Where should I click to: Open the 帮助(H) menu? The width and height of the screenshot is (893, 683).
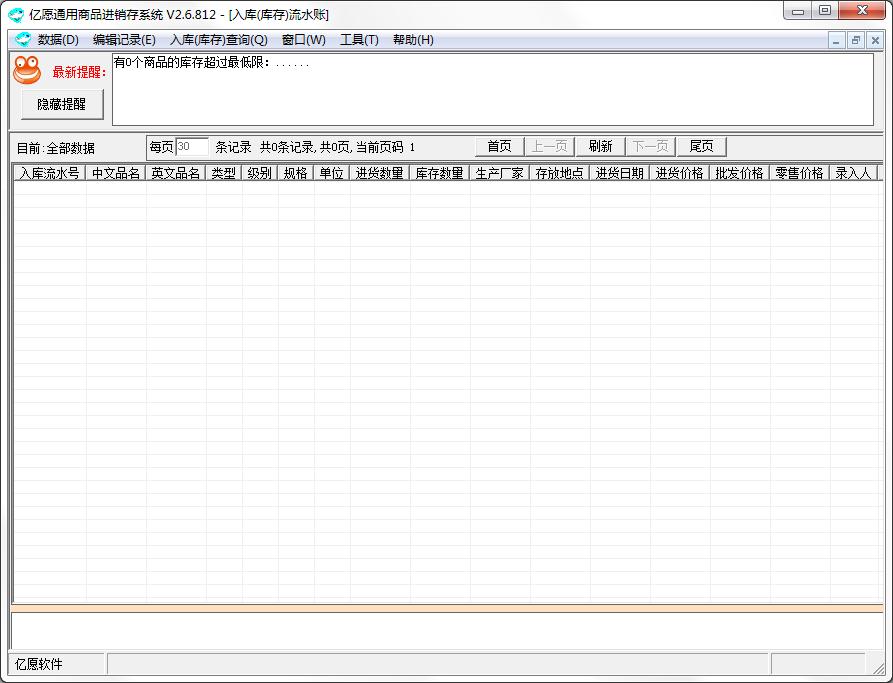click(x=413, y=40)
